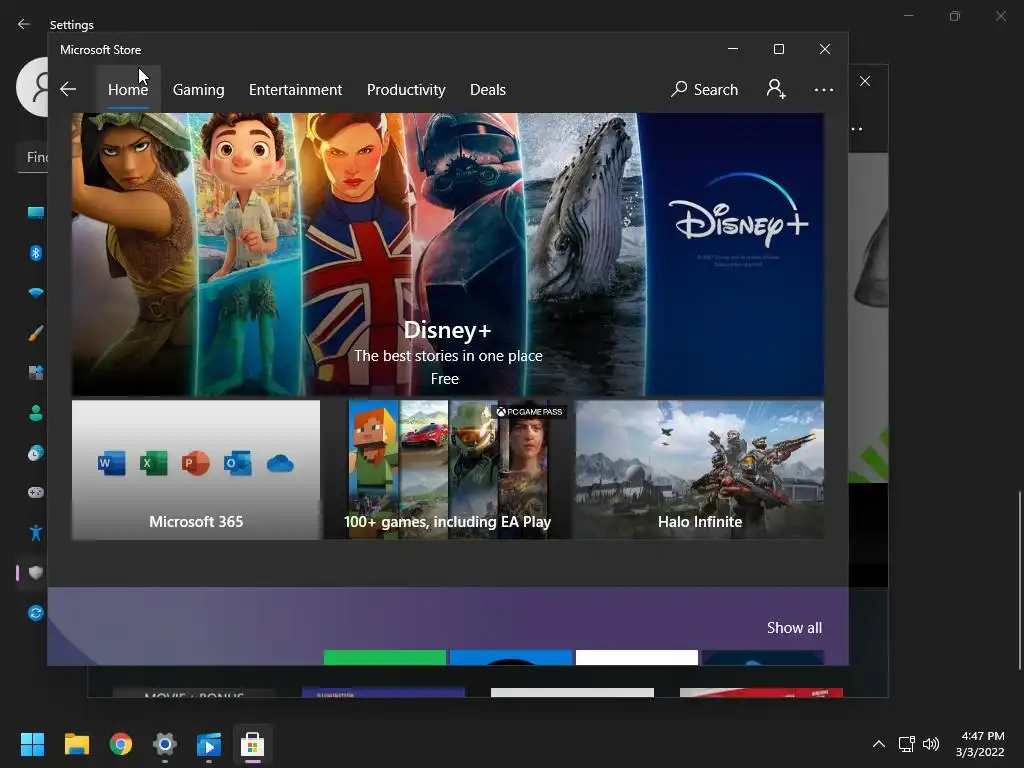This screenshot has height=768, width=1024.
Task: Open File Explorer from the taskbar
Action: [76, 744]
